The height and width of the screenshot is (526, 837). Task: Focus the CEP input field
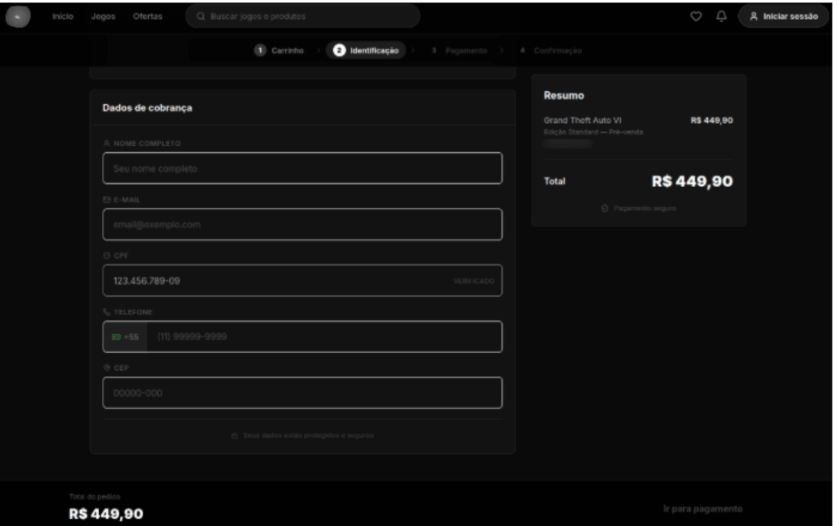click(x=302, y=393)
